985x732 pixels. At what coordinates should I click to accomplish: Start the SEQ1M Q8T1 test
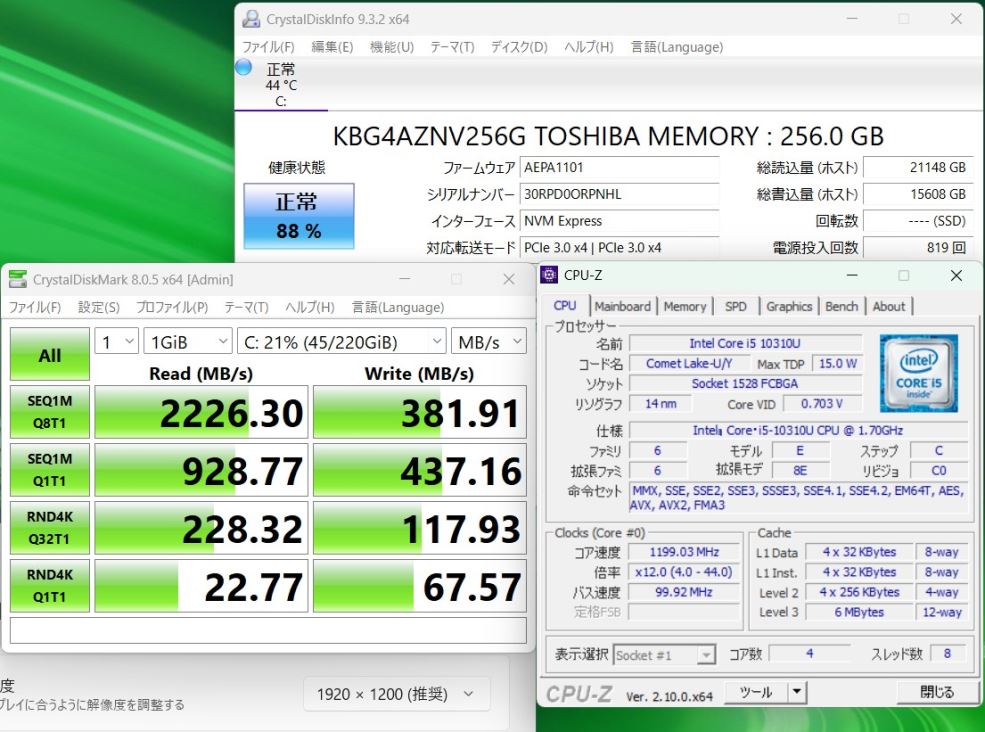tap(49, 412)
